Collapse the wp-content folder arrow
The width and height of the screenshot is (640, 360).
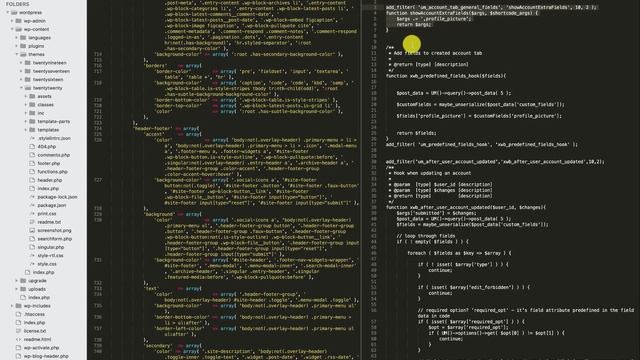pos(12,29)
